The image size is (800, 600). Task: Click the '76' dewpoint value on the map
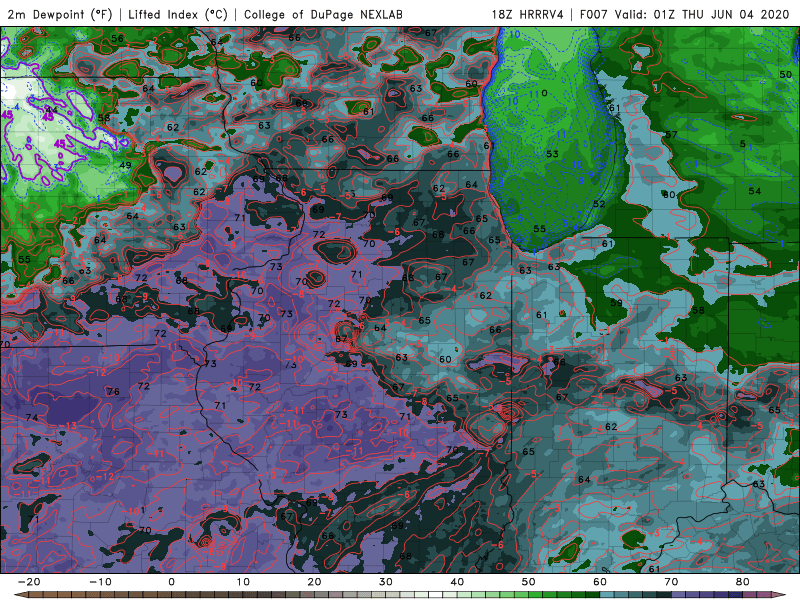[x=113, y=391]
